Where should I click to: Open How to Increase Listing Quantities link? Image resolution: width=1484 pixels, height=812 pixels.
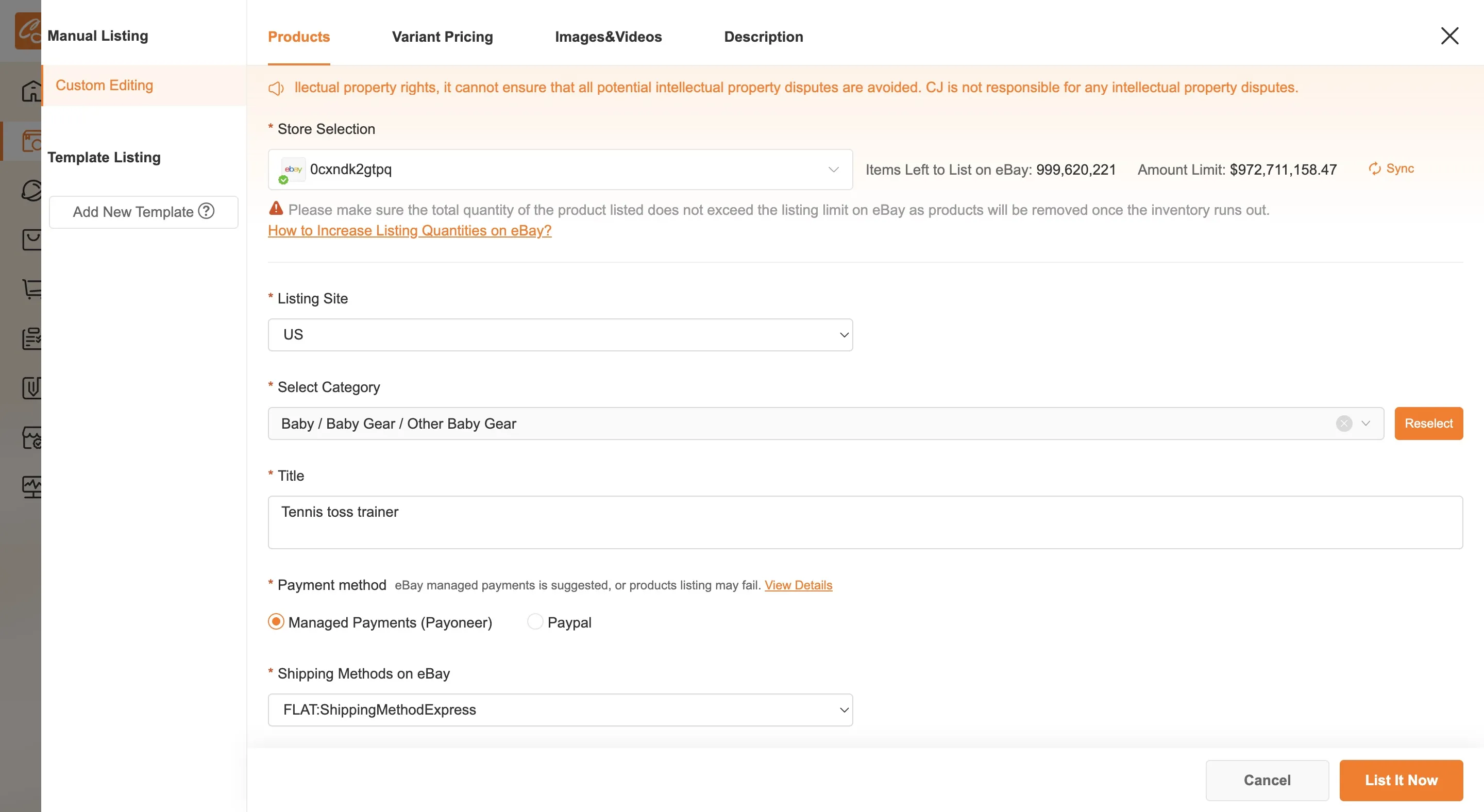point(410,230)
